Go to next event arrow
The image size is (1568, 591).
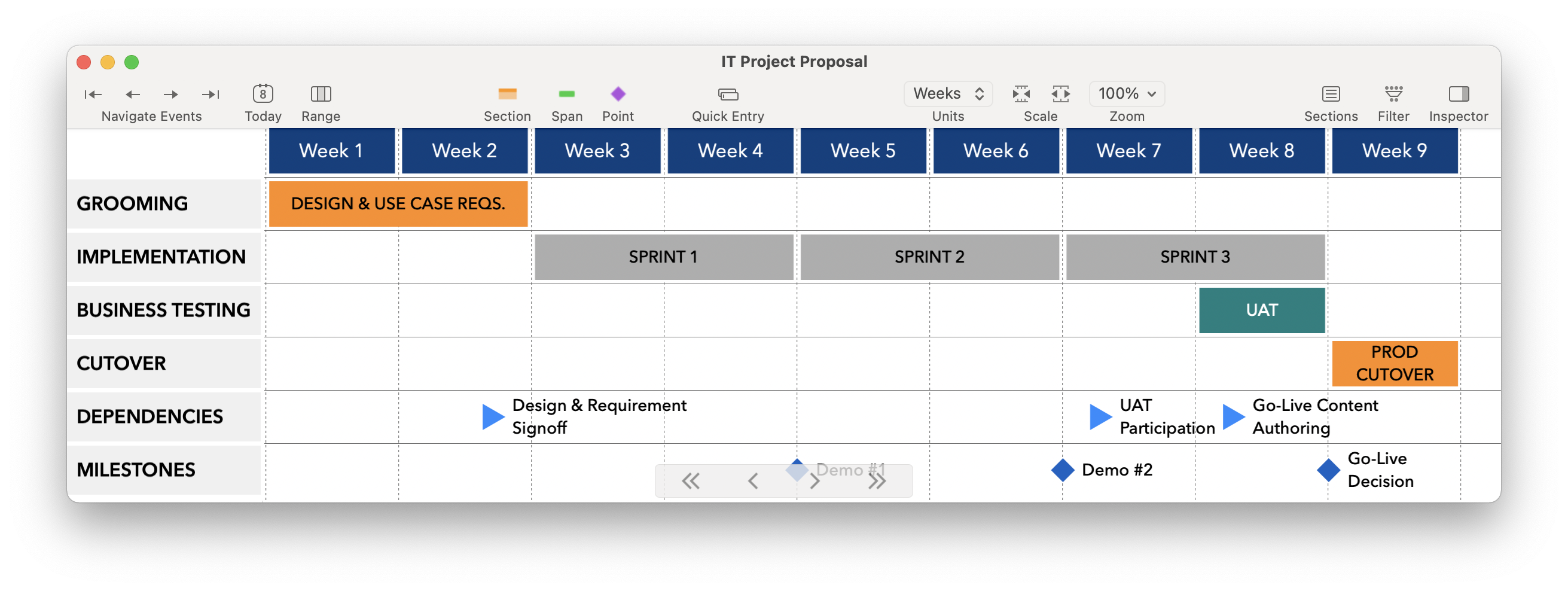coord(171,95)
